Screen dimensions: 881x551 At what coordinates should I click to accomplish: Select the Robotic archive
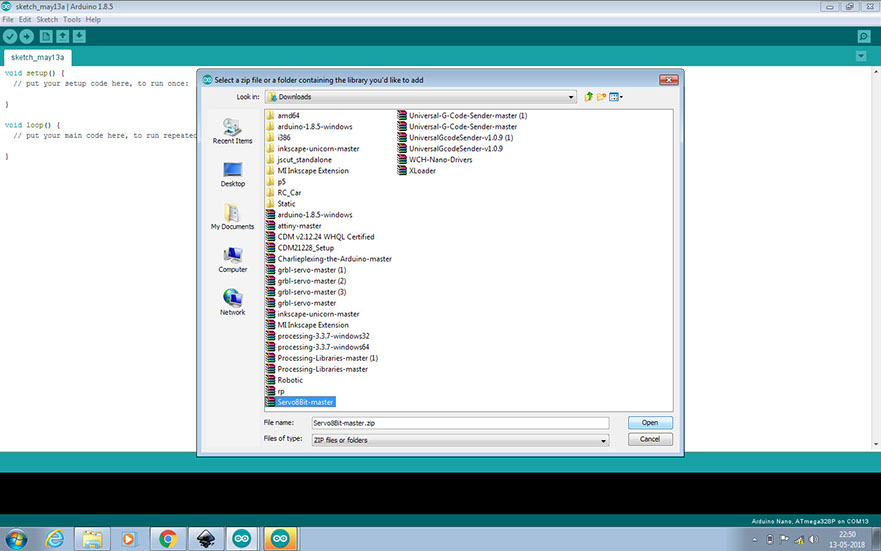pyautogui.click(x=284, y=380)
